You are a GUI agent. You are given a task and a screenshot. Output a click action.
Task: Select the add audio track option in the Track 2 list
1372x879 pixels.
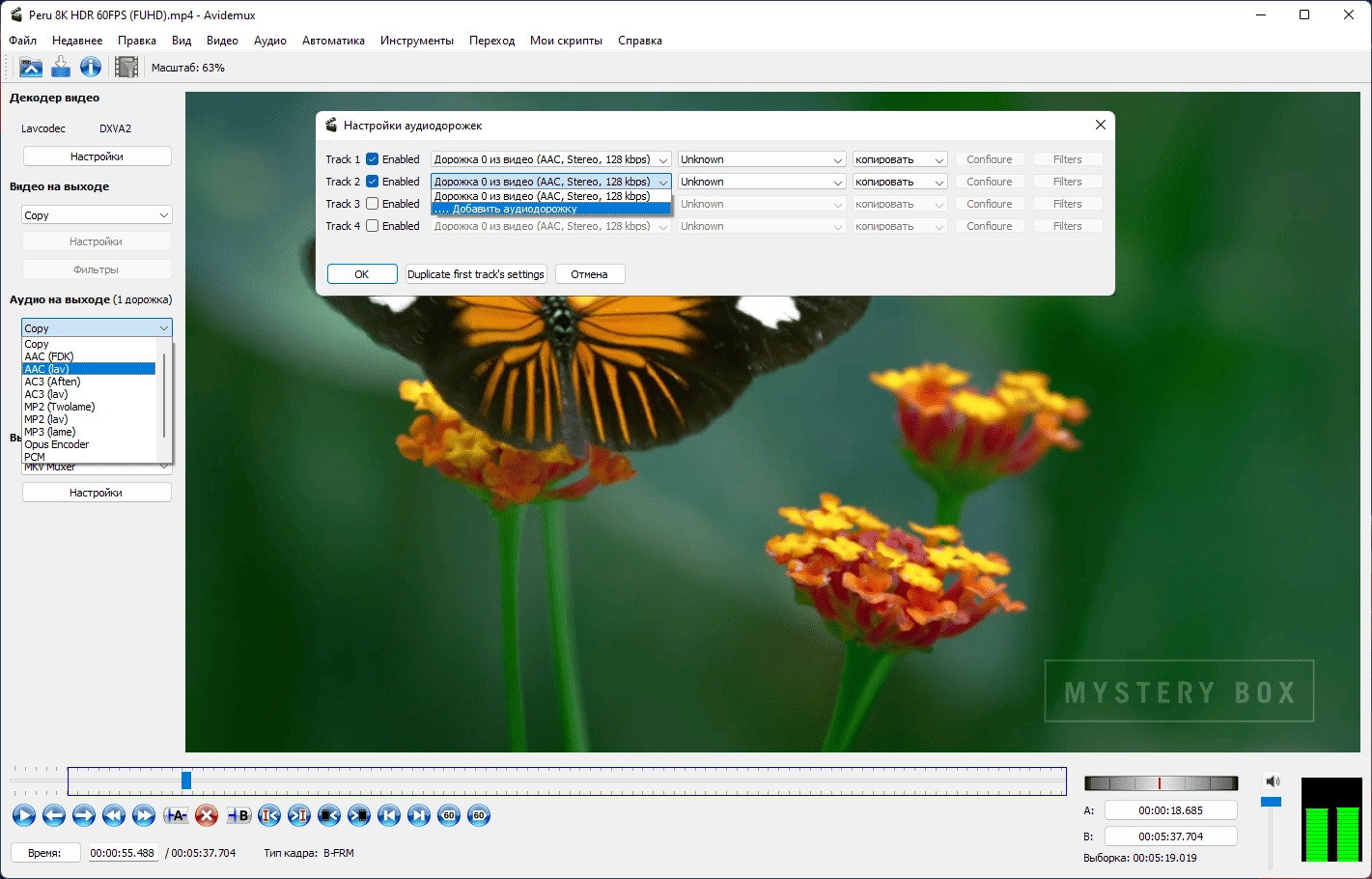tap(550, 209)
